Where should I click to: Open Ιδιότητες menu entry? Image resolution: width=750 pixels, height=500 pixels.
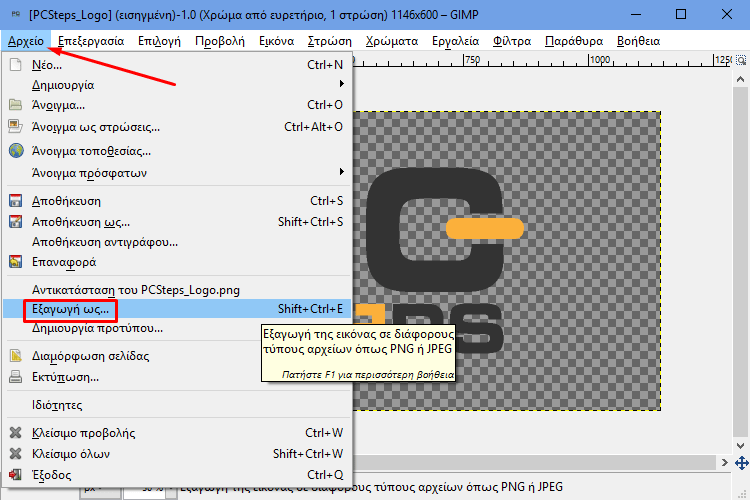[x=177, y=405]
